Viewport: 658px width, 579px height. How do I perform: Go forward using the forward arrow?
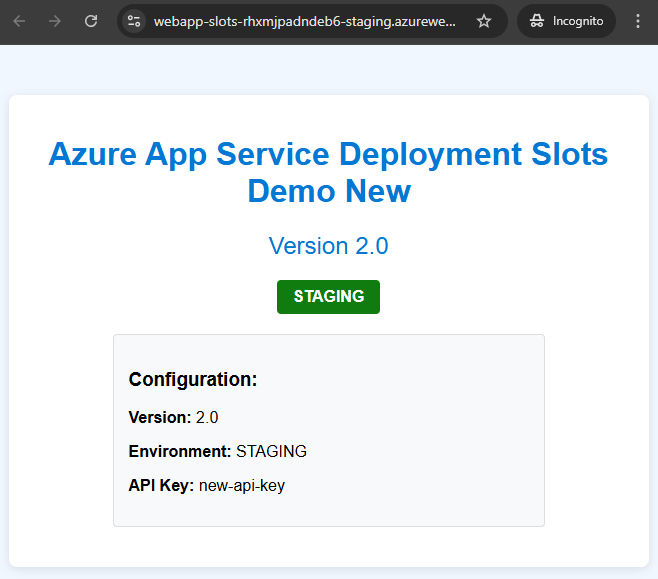pos(55,21)
